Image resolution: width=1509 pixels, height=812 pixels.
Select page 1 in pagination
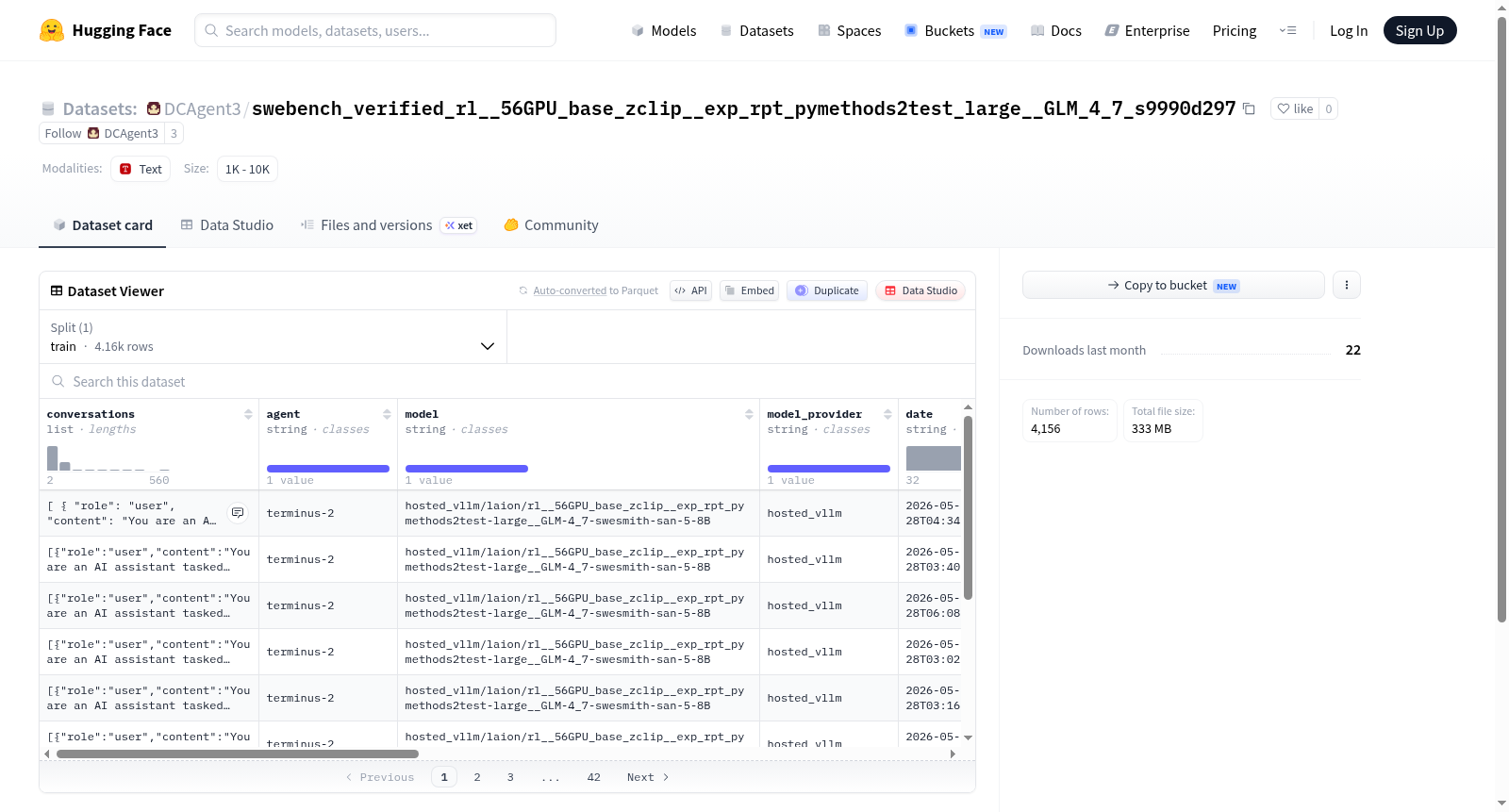click(444, 777)
